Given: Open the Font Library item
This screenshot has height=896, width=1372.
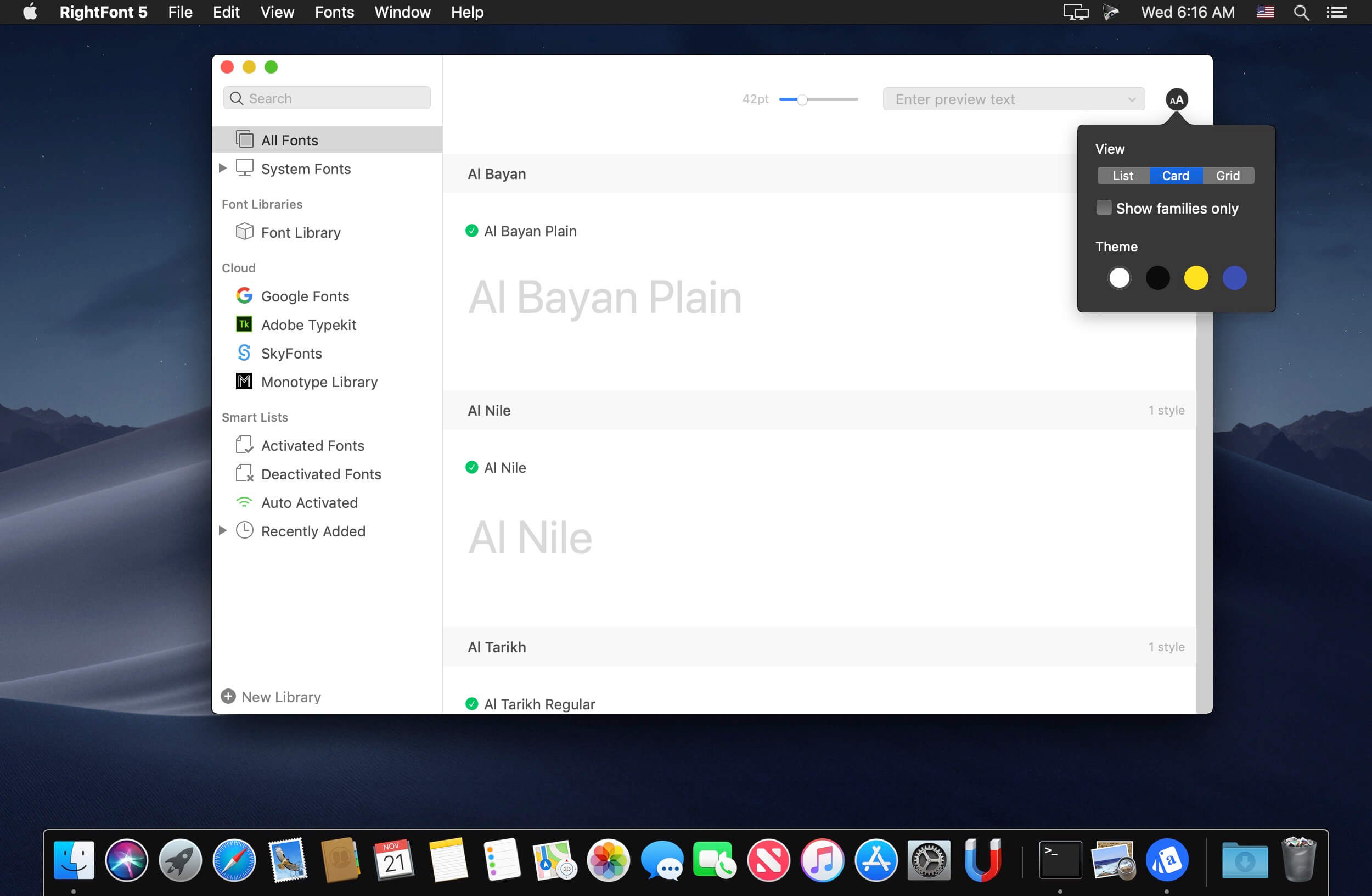Looking at the screenshot, I should tap(300, 232).
